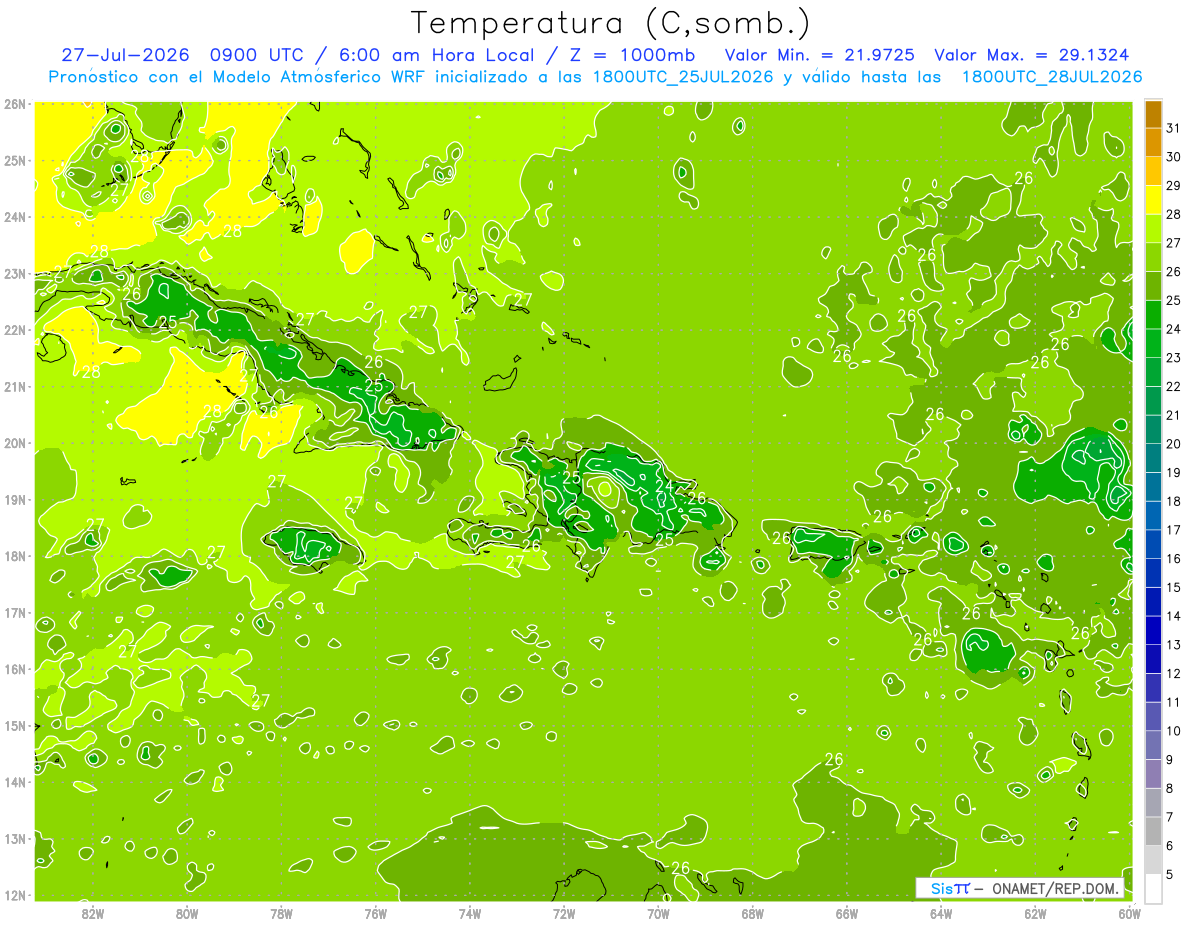Click the '21N' latitude axis label
The height and width of the screenshot is (927, 1200).
(15, 386)
